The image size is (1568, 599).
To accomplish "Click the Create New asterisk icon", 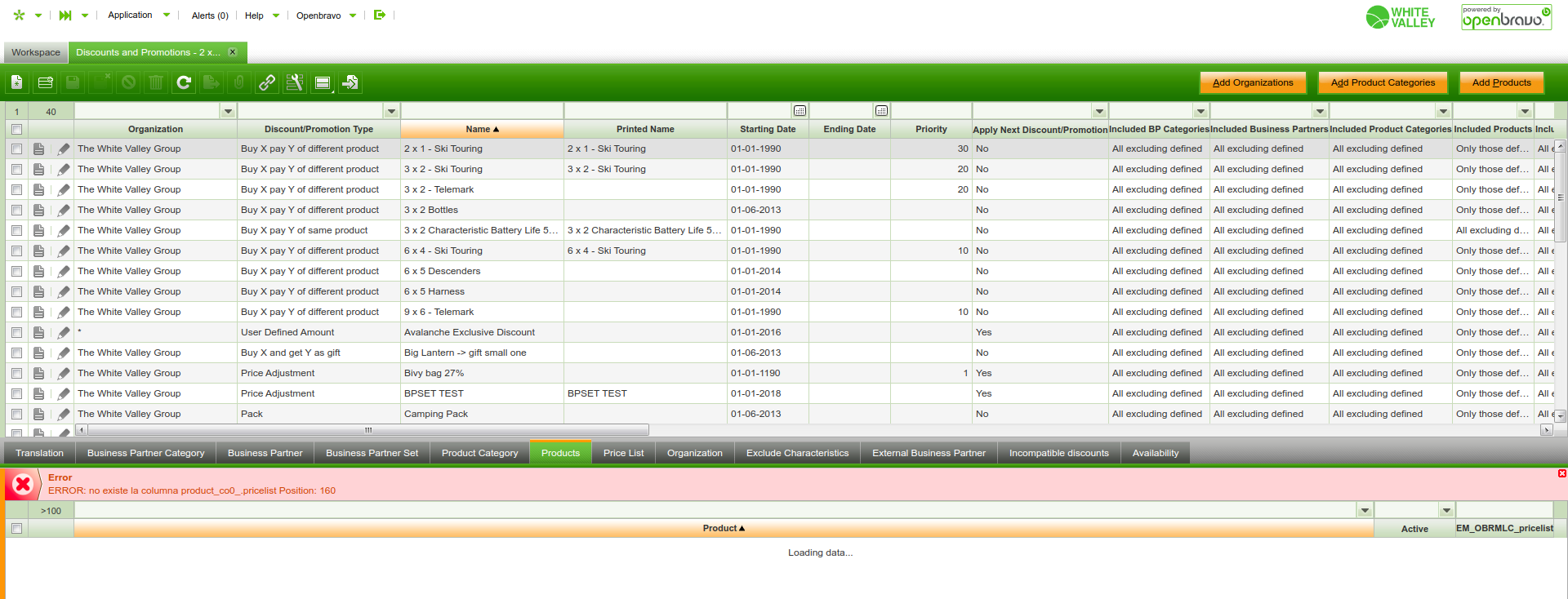I will click(19, 15).
